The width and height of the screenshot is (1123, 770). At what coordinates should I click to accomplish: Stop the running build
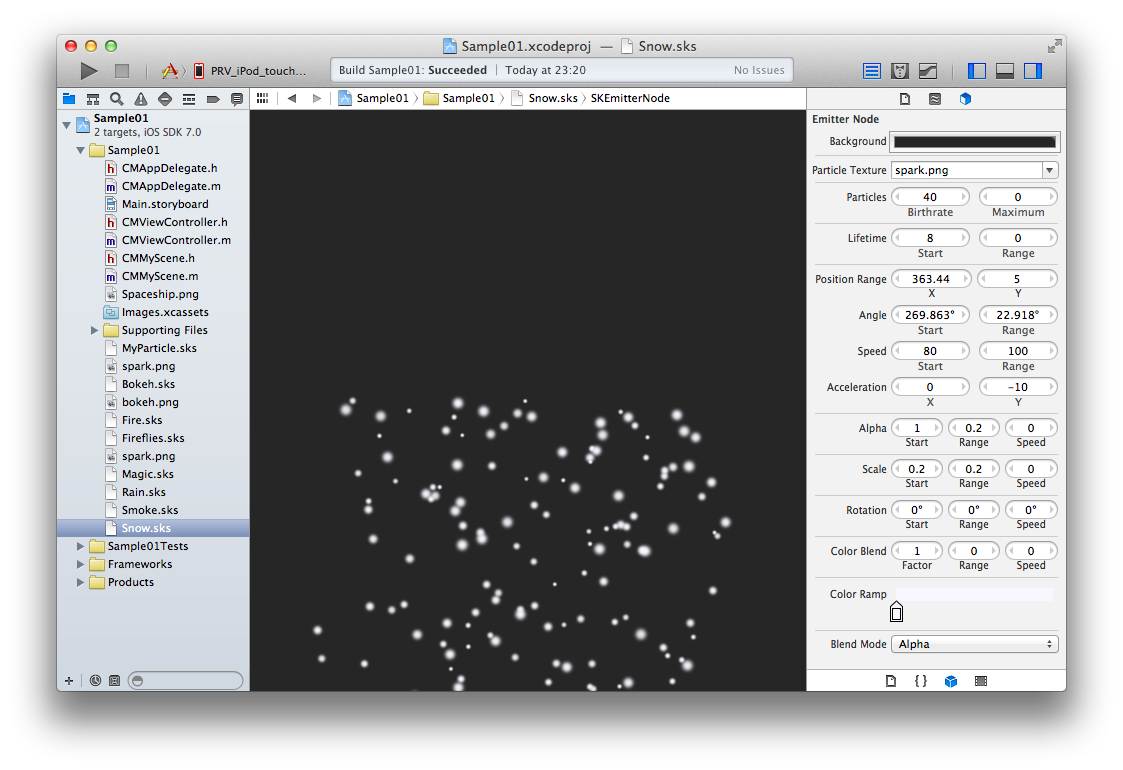pyautogui.click(x=122, y=71)
